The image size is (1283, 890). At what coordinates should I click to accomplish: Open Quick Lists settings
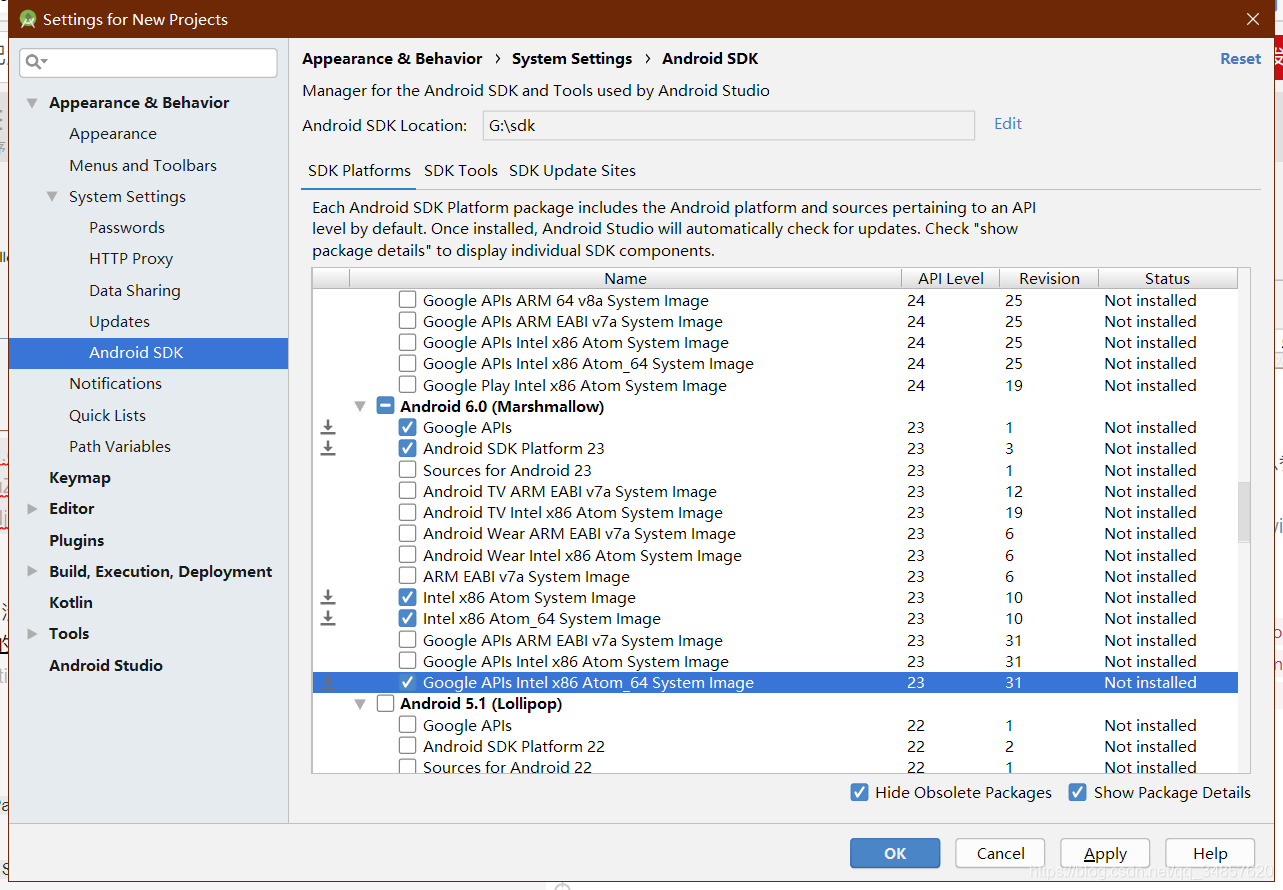(x=107, y=415)
